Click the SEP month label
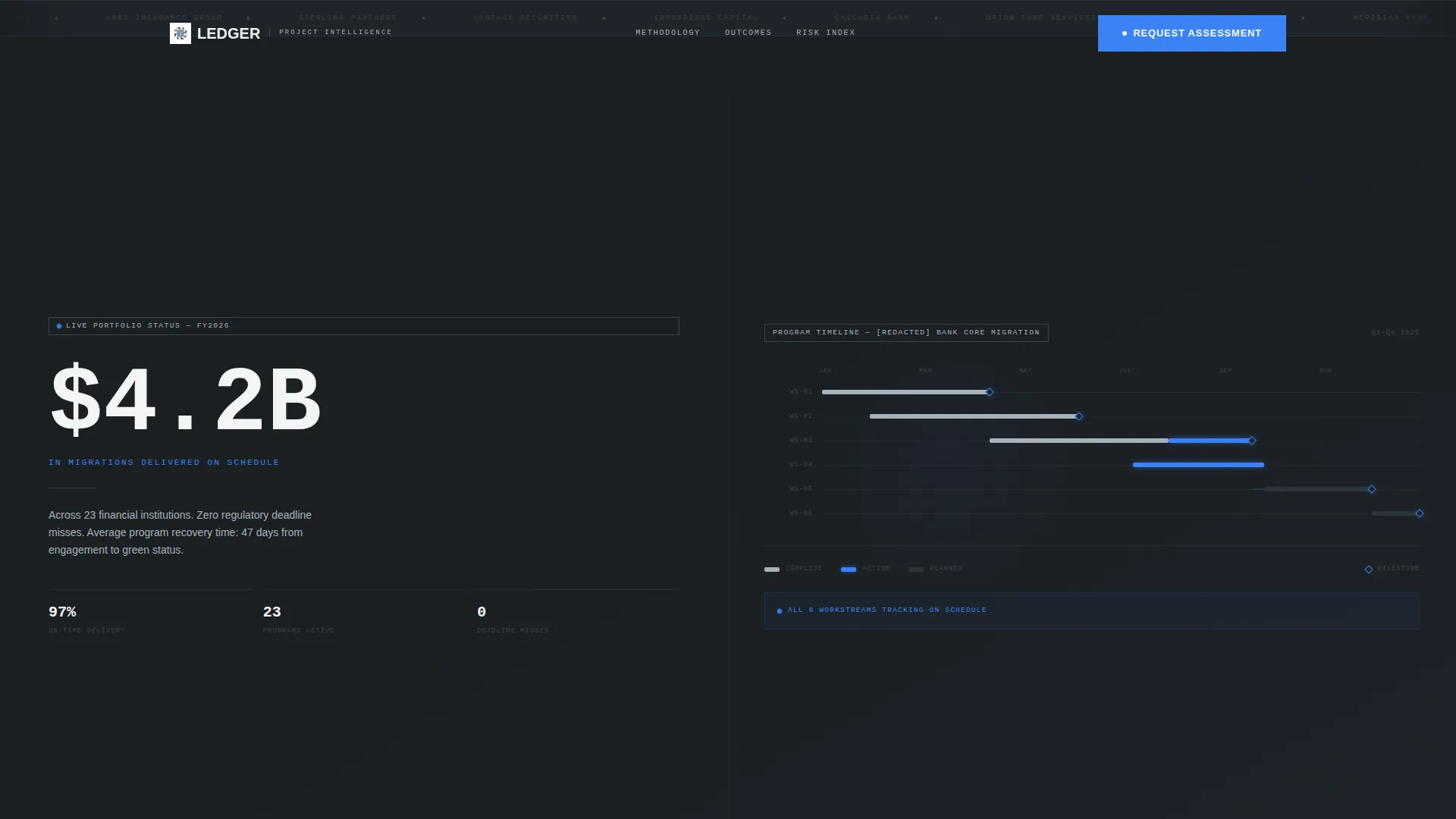The image size is (1456, 819). pos(1225,371)
